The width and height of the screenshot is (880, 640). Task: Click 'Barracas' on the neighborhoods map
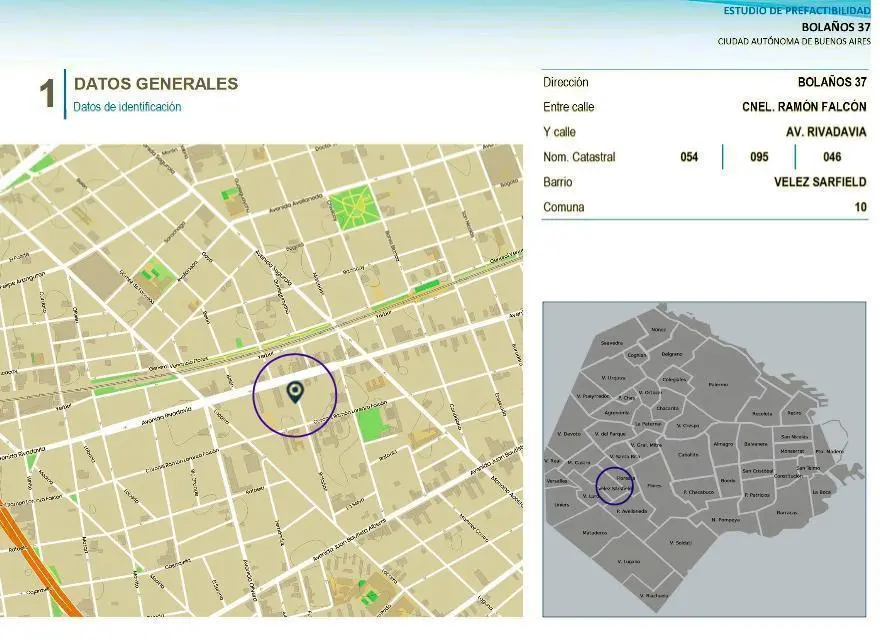[x=786, y=513]
